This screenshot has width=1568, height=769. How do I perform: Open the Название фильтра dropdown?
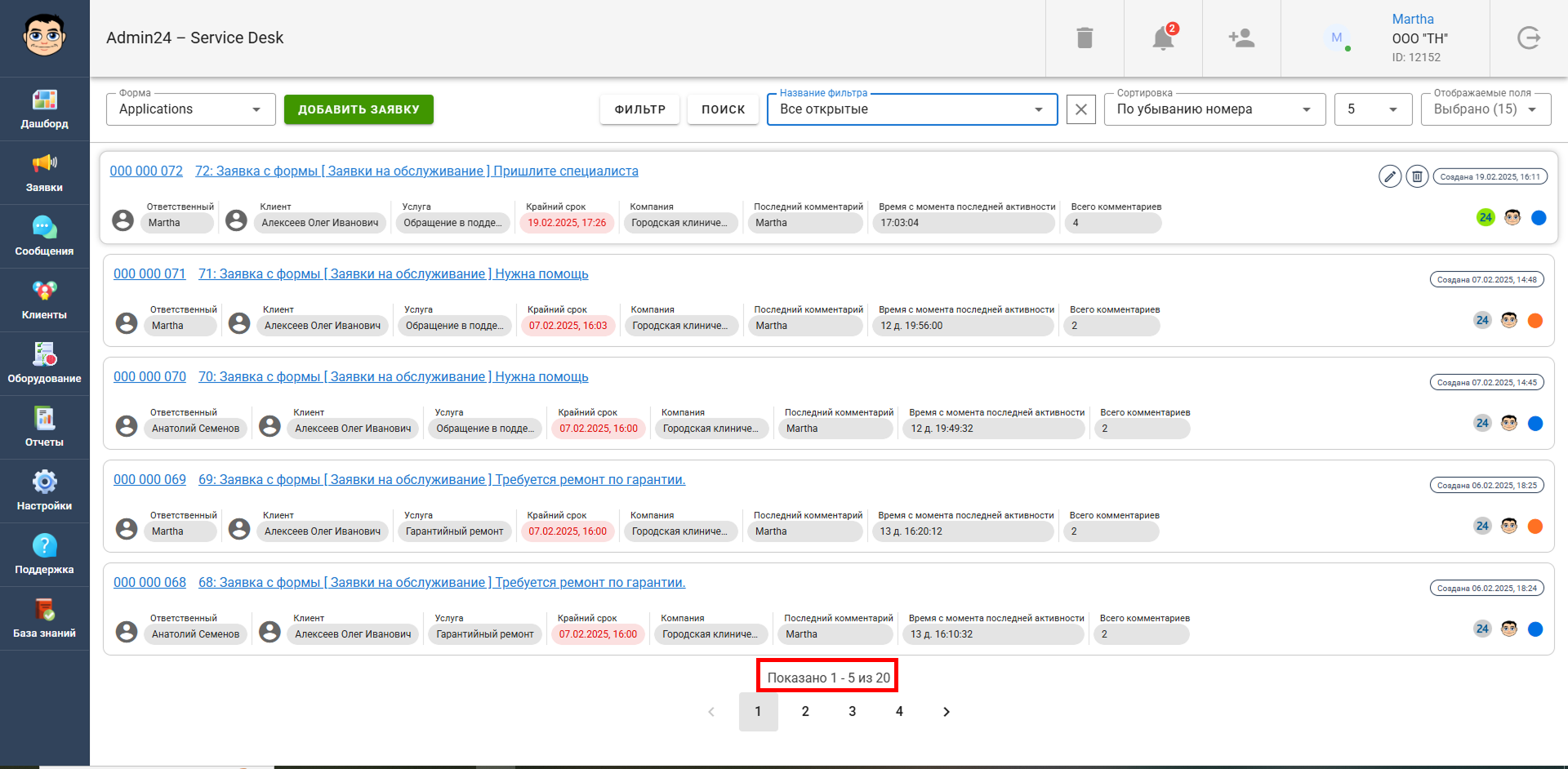pos(912,109)
